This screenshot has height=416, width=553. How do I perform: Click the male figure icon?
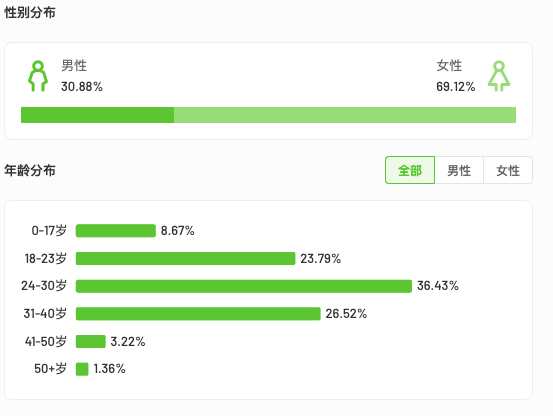coord(38,76)
